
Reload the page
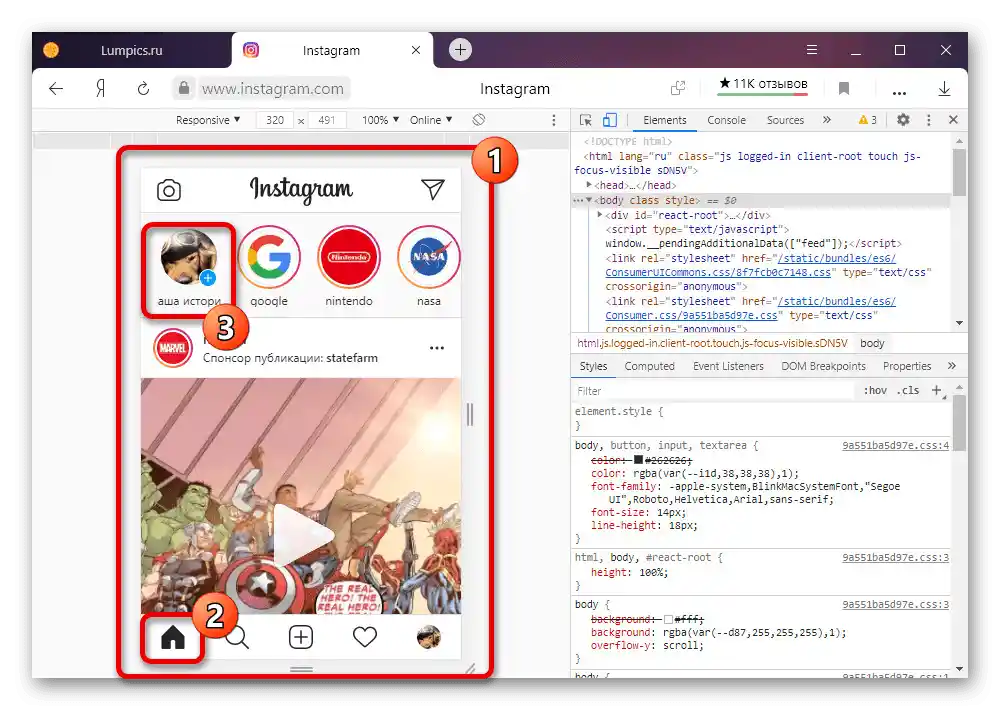pyautogui.click(x=143, y=89)
